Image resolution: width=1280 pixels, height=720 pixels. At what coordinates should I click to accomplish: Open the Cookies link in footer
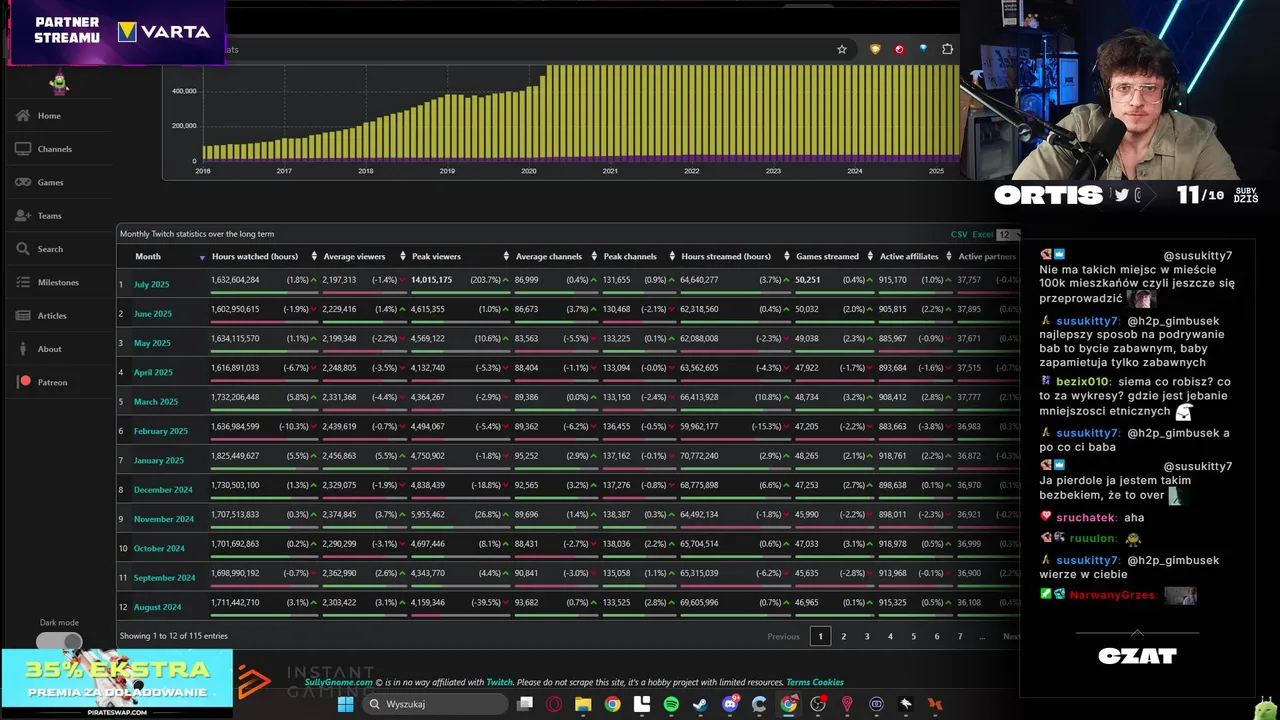tap(828, 682)
